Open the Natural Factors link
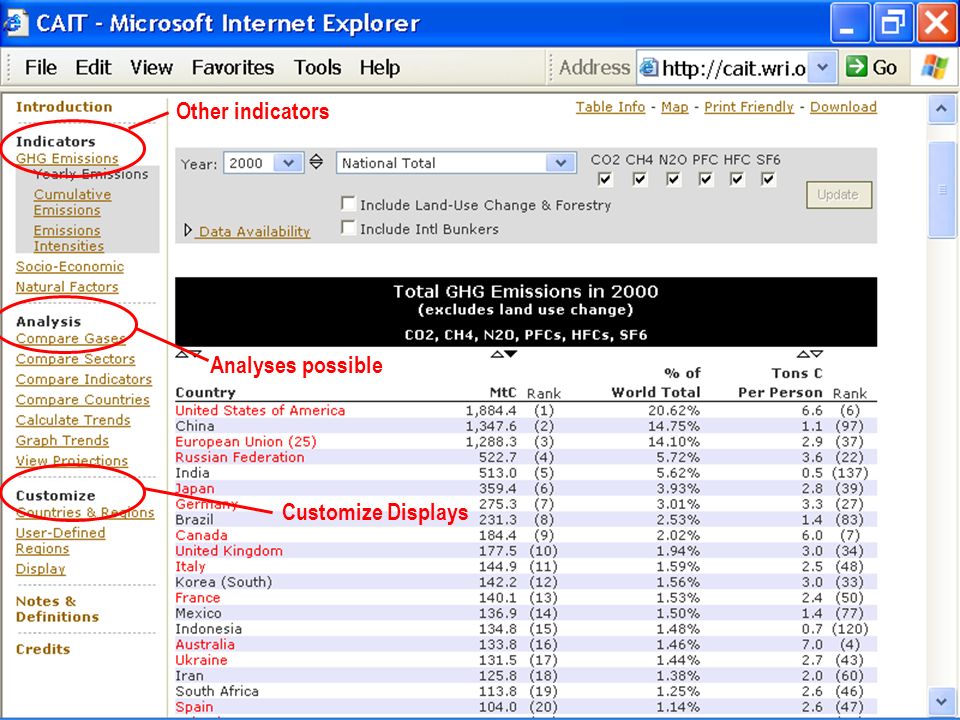The width and height of the screenshot is (960, 720). pyautogui.click(x=67, y=287)
